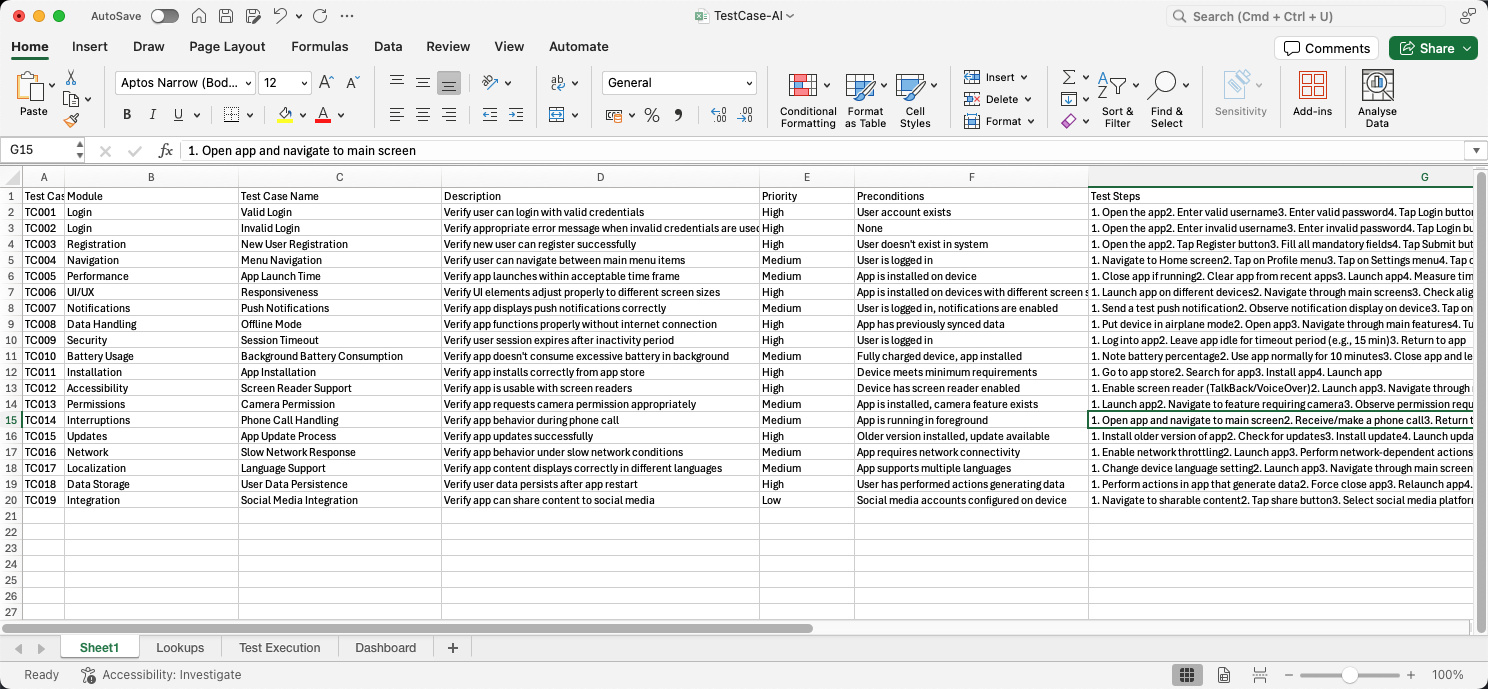The width and height of the screenshot is (1488, 689).
Task: Click the AutoSum sigma icon
Action: [1068, 77]
